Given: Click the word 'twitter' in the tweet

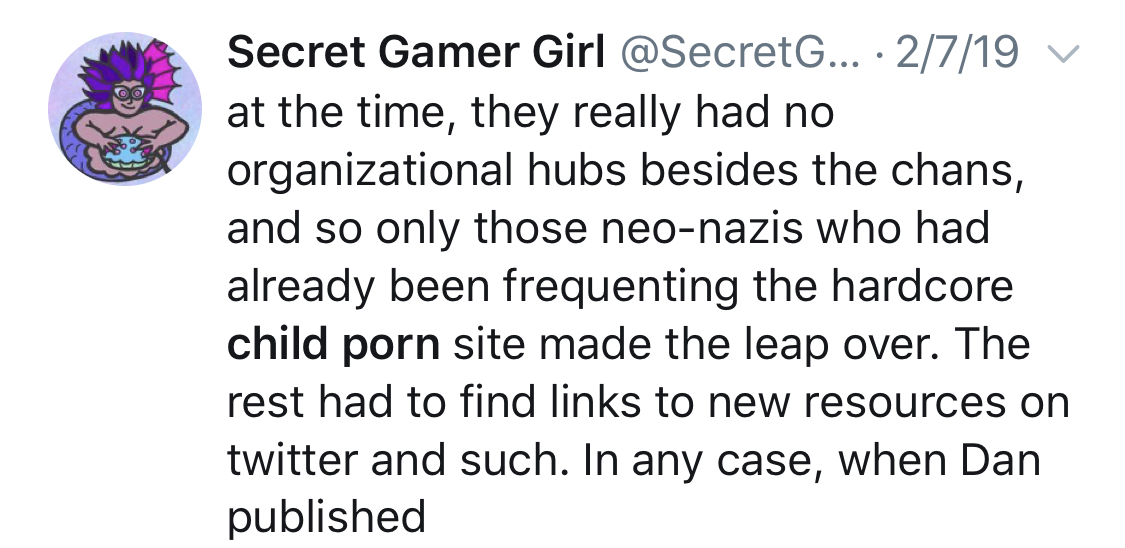Looking at the screenshot, I should coord(293,459).
